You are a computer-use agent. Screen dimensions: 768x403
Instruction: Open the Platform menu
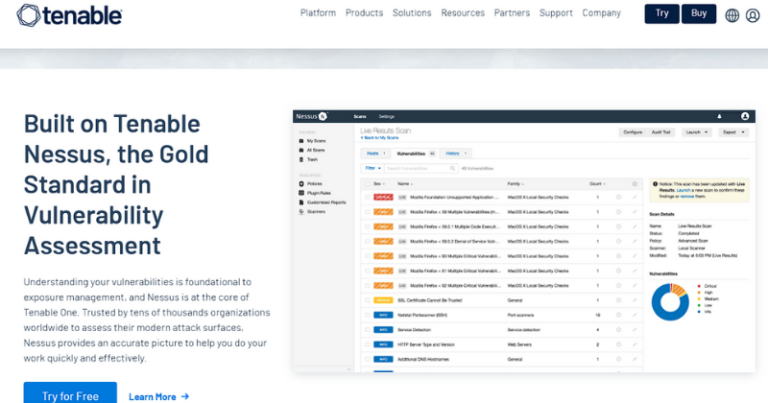click(x=318, y=13)
